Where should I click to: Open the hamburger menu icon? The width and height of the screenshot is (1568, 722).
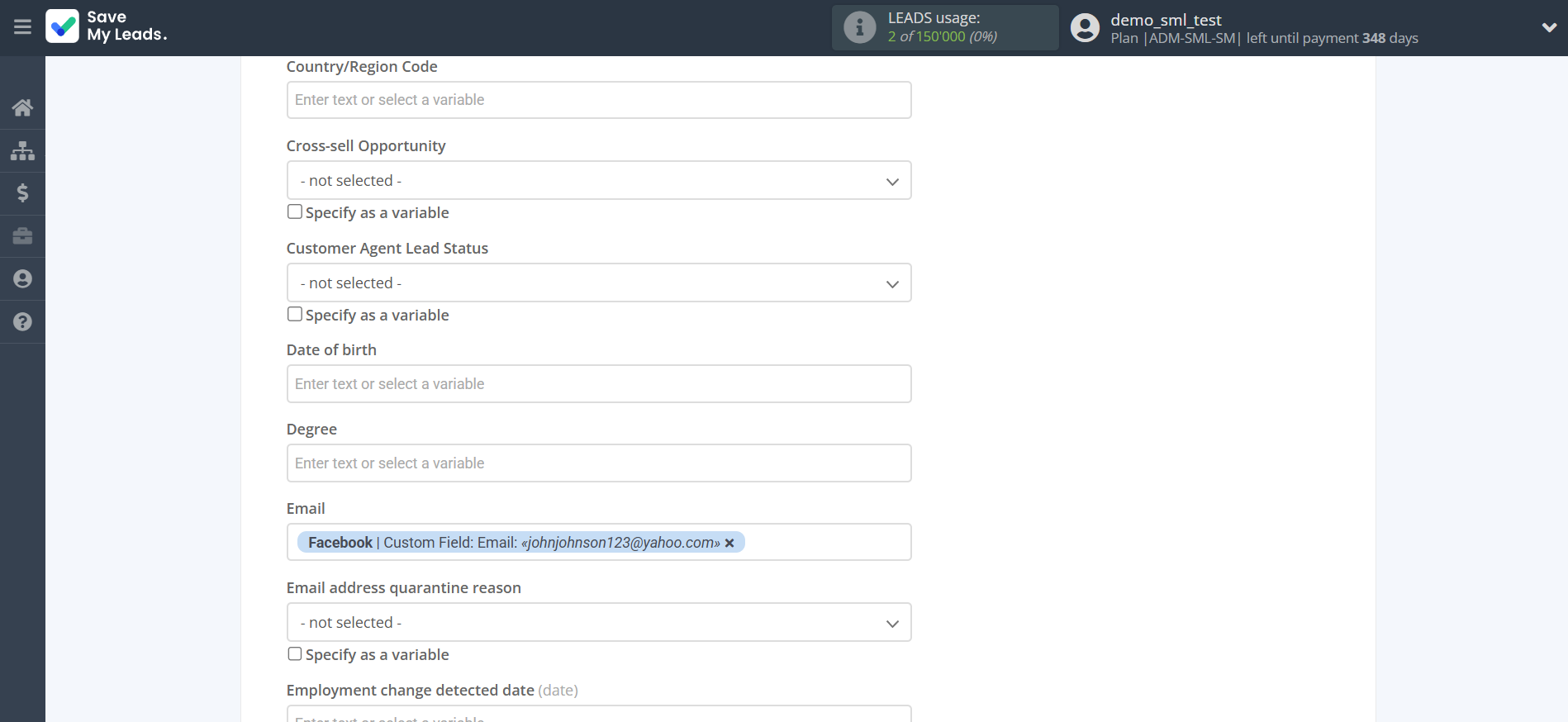coord(22,27)
